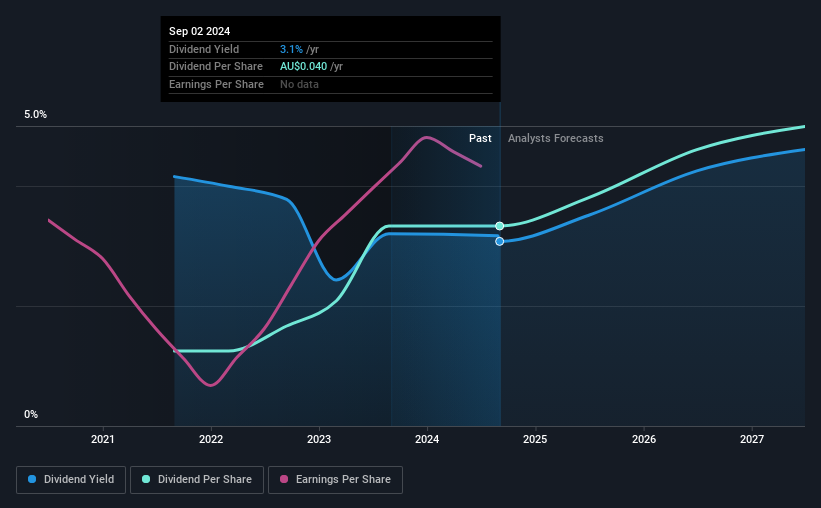The image size is (821, 508).
Task: Toggle the Earnings Per Share legend button
Action: 335,480
